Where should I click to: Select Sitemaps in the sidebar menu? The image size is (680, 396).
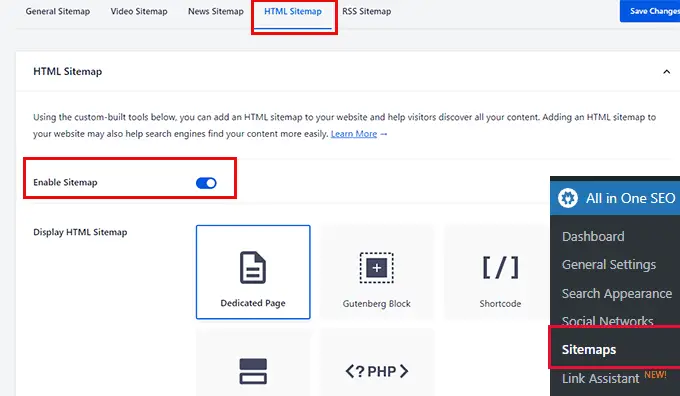(x=588, y=350)
